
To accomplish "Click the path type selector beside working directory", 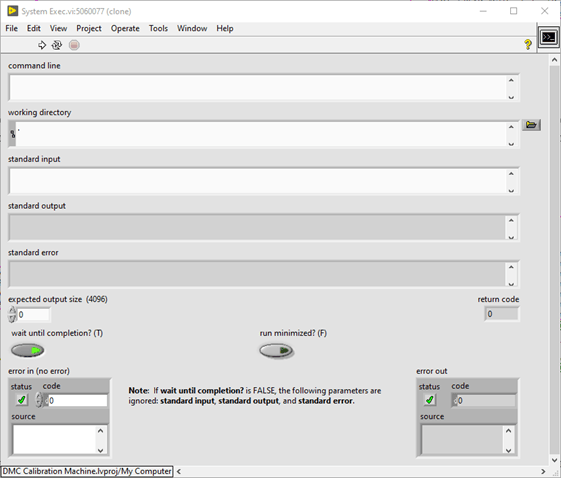I will 13,134.
